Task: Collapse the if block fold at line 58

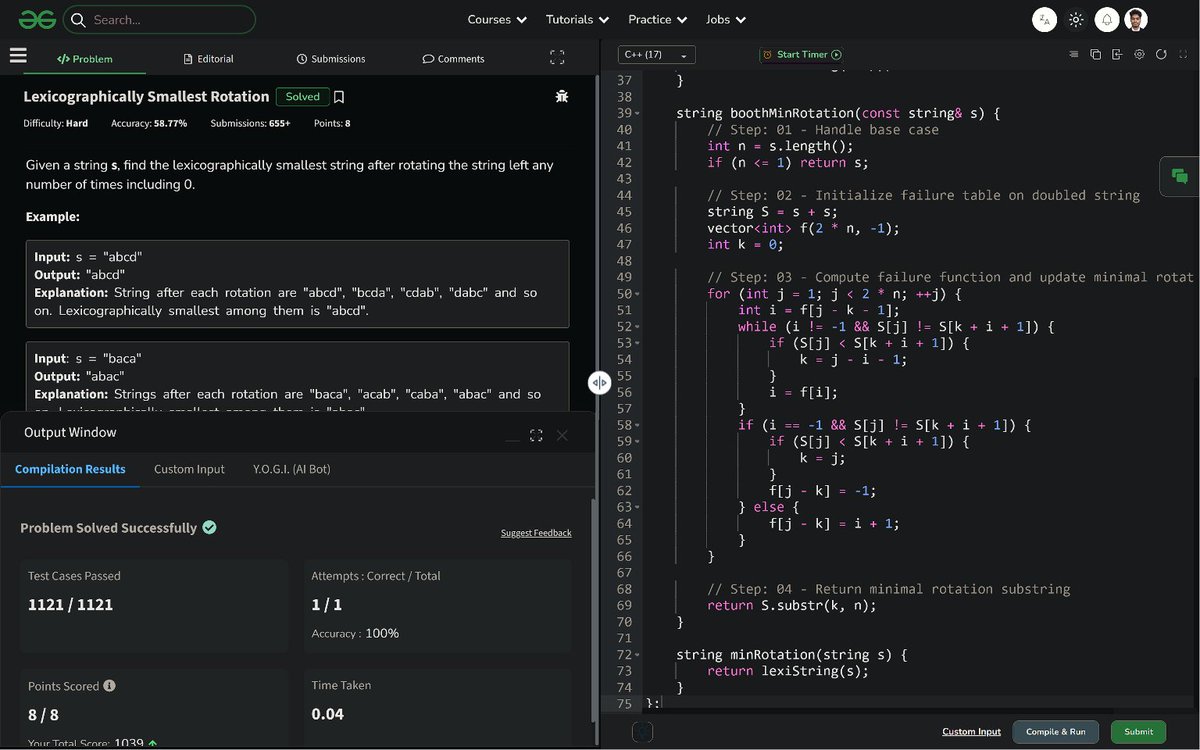Action: 637,425
